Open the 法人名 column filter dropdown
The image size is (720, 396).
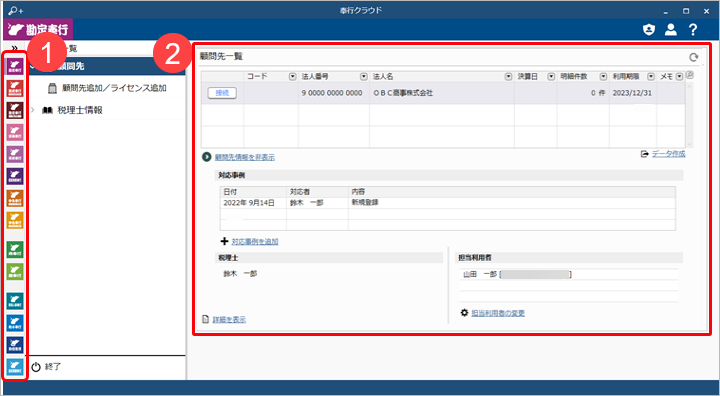[x=508, y=77]
